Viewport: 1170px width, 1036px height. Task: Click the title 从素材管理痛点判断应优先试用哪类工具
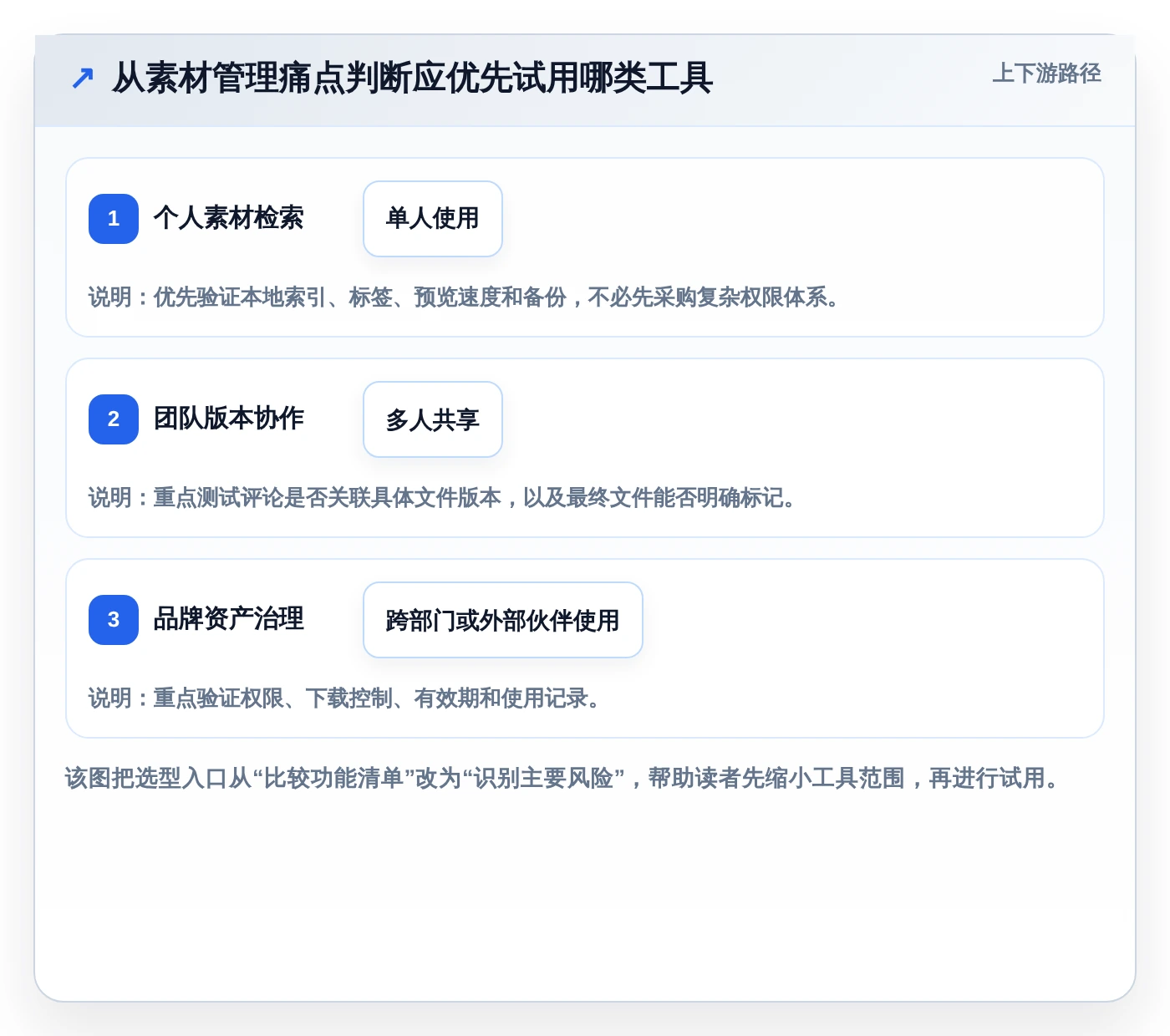pos(412,79)
